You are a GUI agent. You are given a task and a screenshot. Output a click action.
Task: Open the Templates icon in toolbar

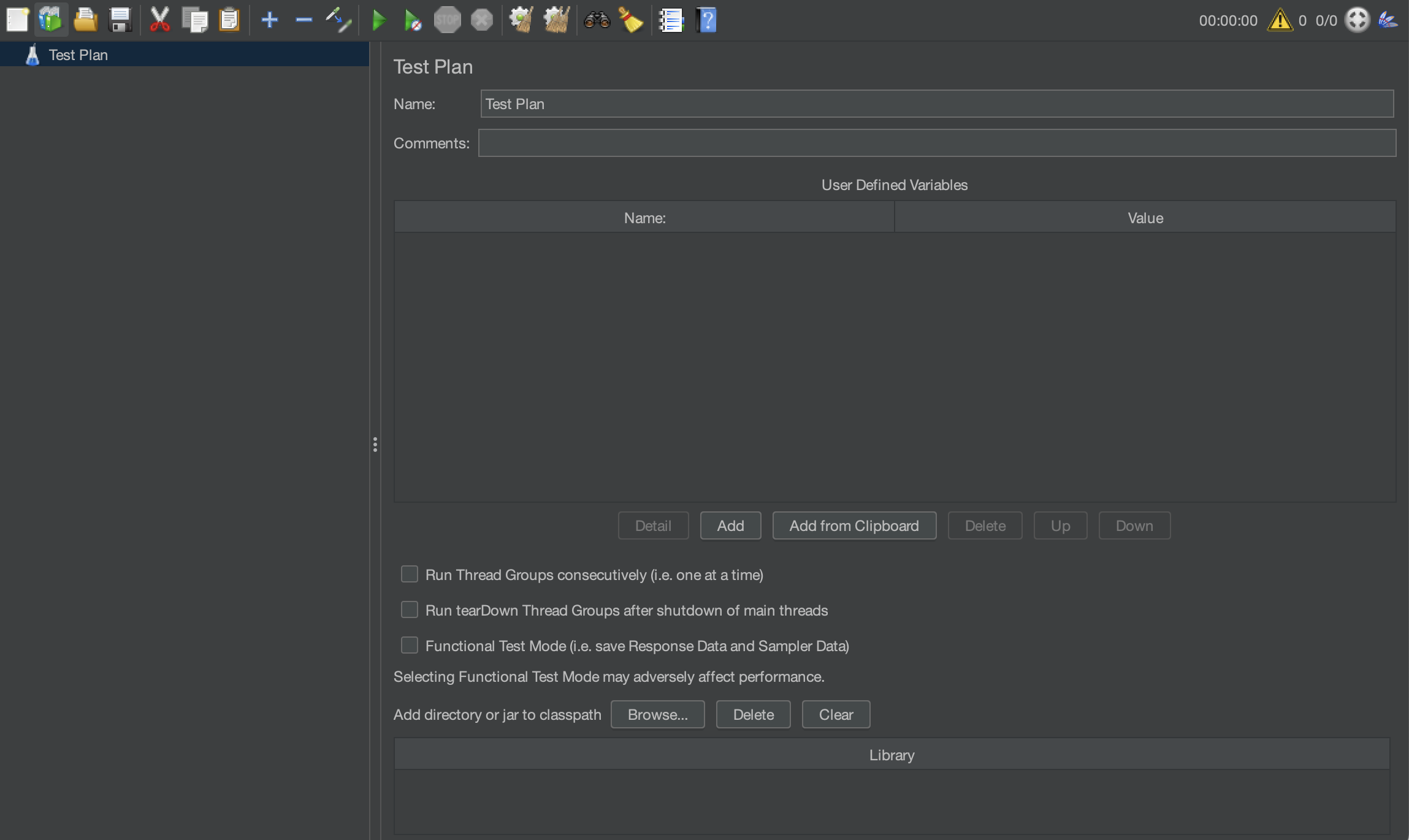[51, 20]
